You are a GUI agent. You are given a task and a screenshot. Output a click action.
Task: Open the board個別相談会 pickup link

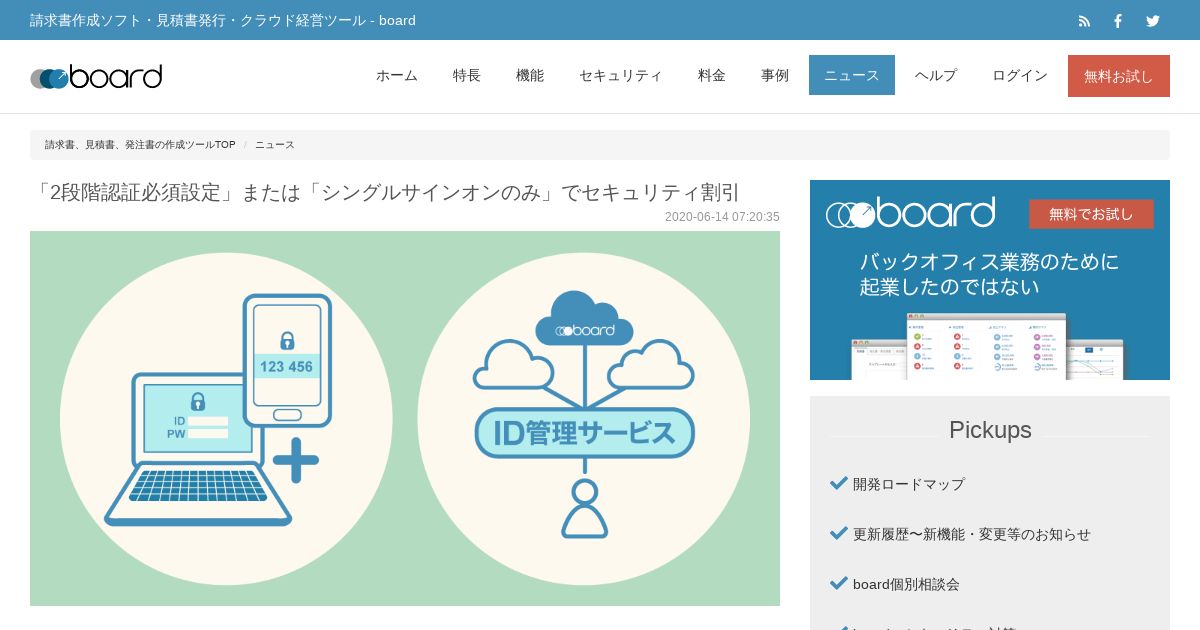click(906, 584)
